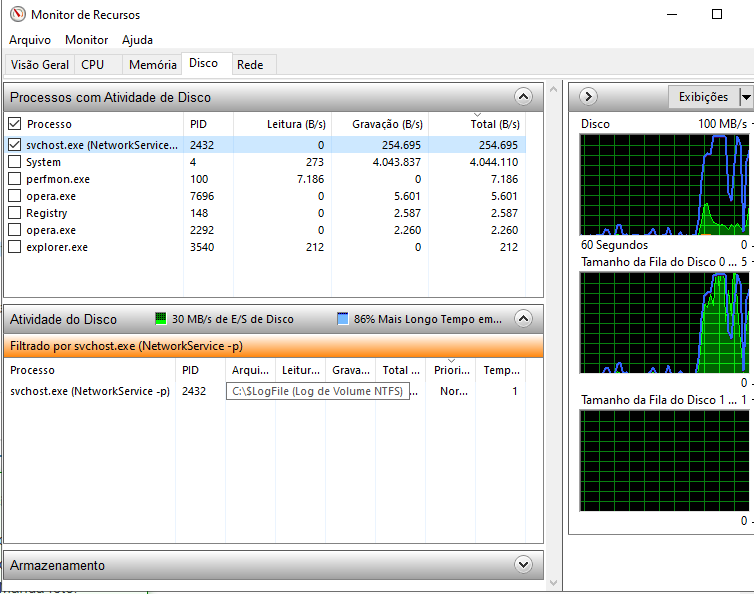Check the explorer.exe checkbox
The width and height of the screenshot is (754, 594).
coord(14,247)
